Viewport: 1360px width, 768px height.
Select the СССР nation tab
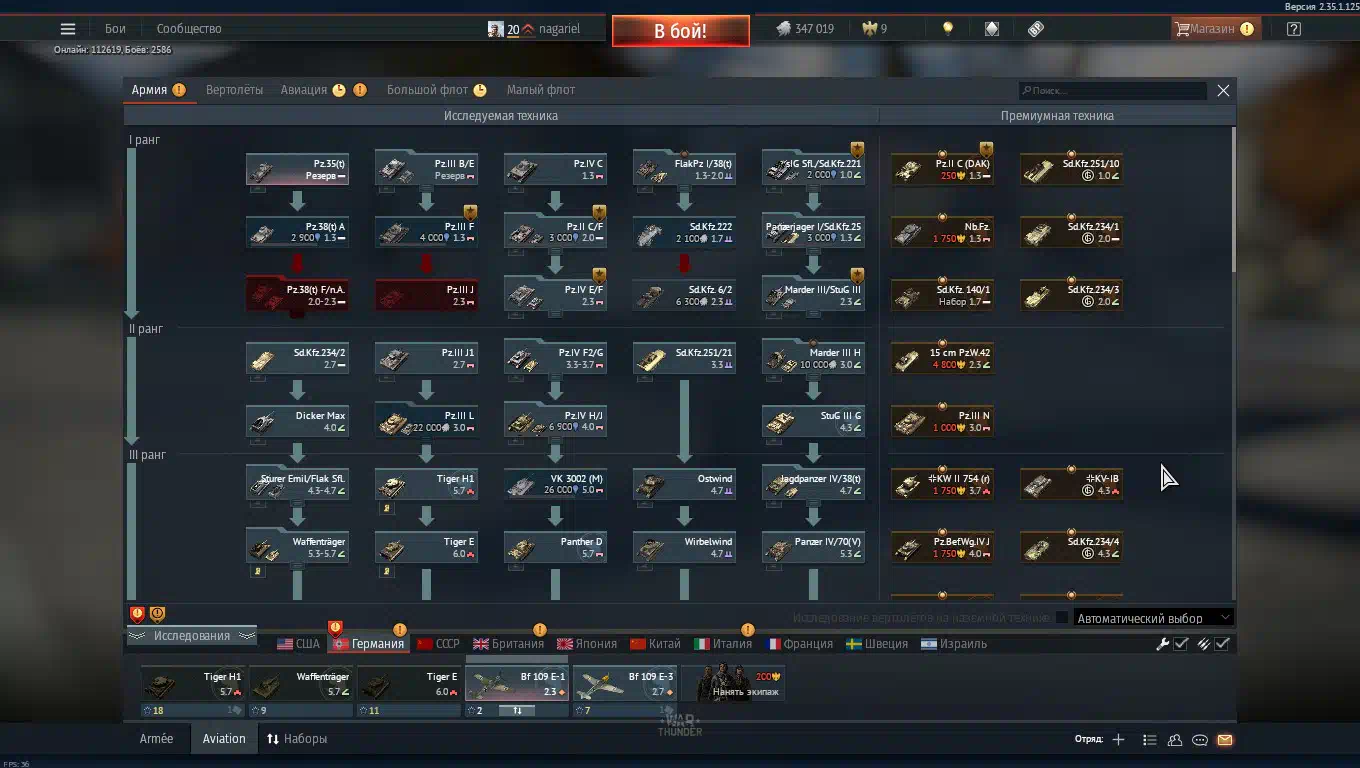pos(438,644)
